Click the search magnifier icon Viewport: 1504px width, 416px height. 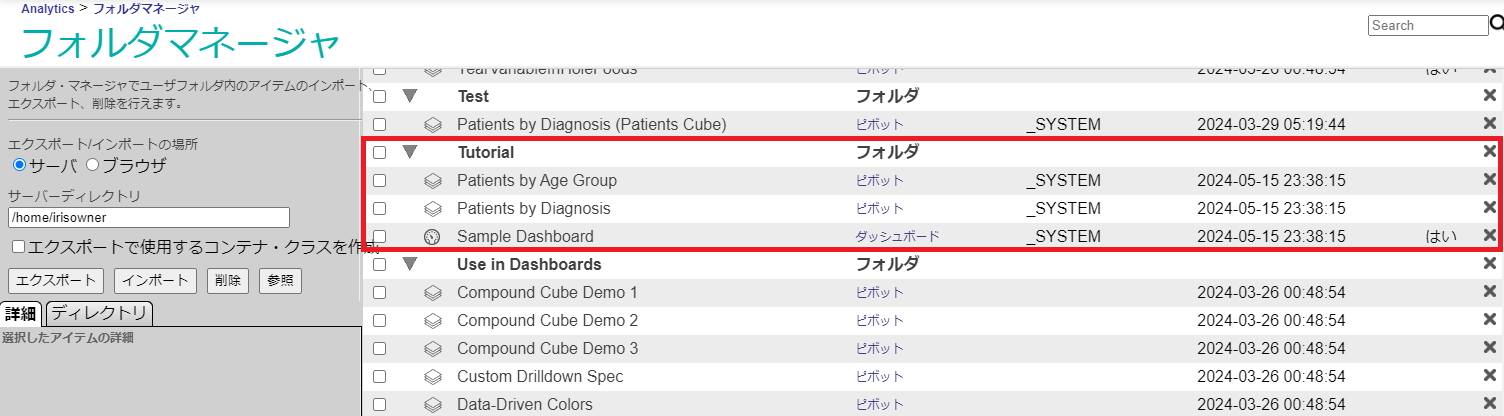[1496, 24]
